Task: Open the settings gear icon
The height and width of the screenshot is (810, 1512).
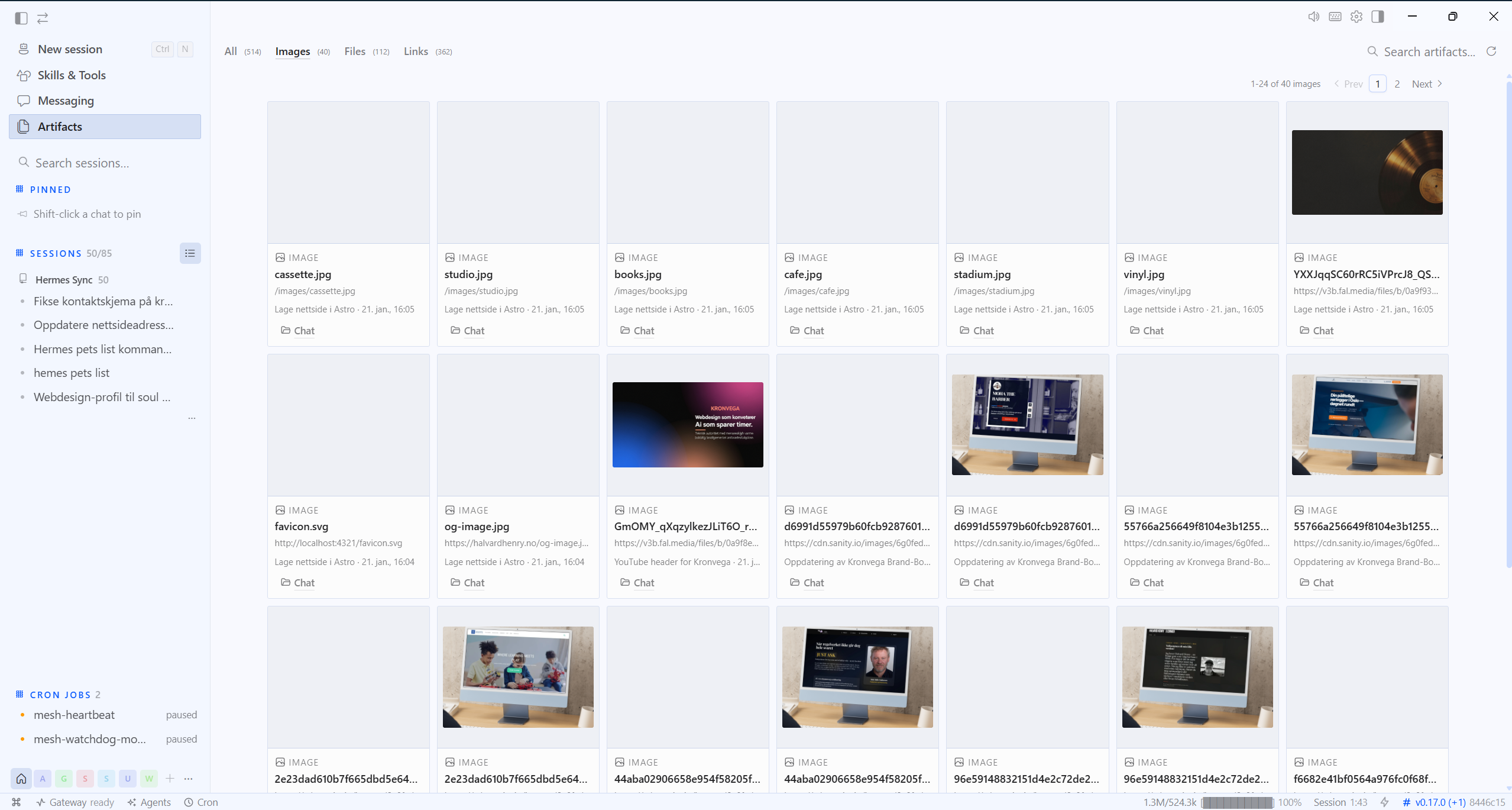Action: (1356, 17)
